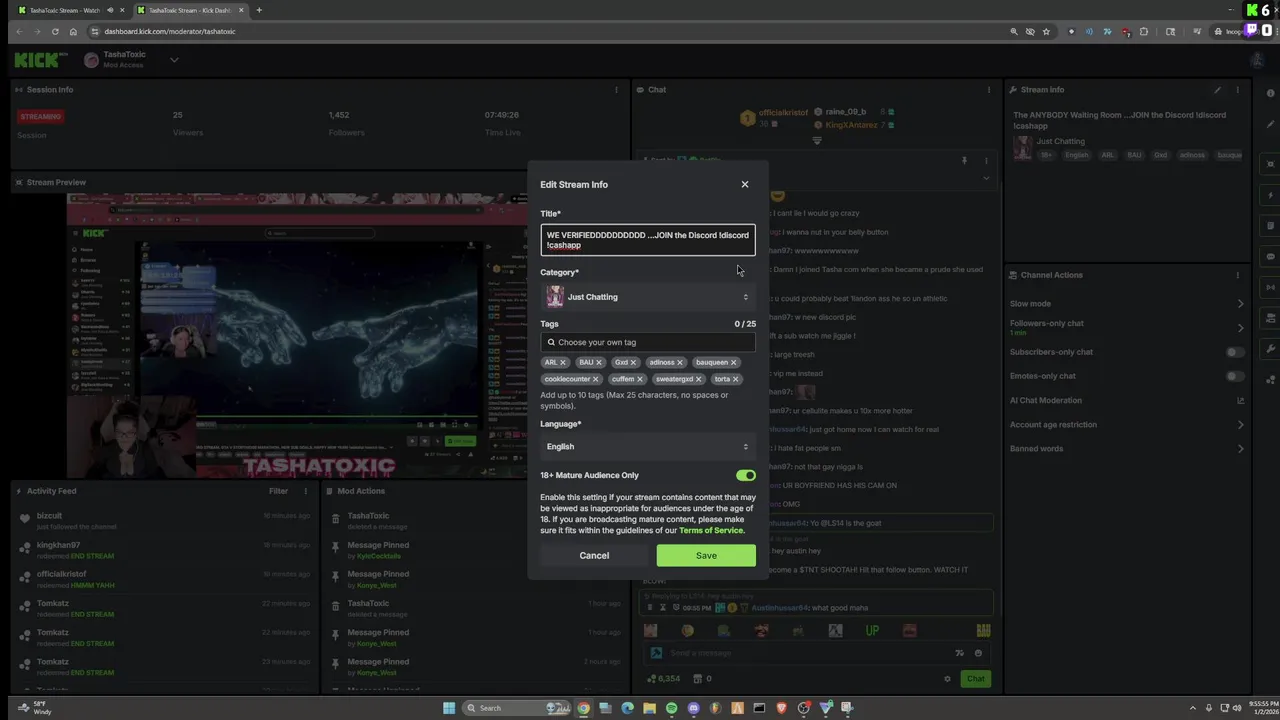Click the Windows Start button

tap(449, 708)
